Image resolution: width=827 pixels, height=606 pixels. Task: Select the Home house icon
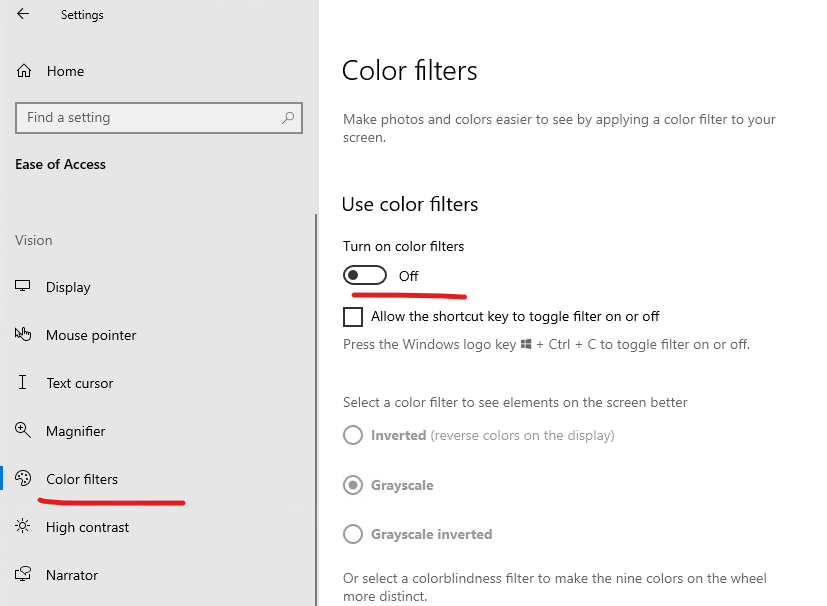[x=22, y=70]
